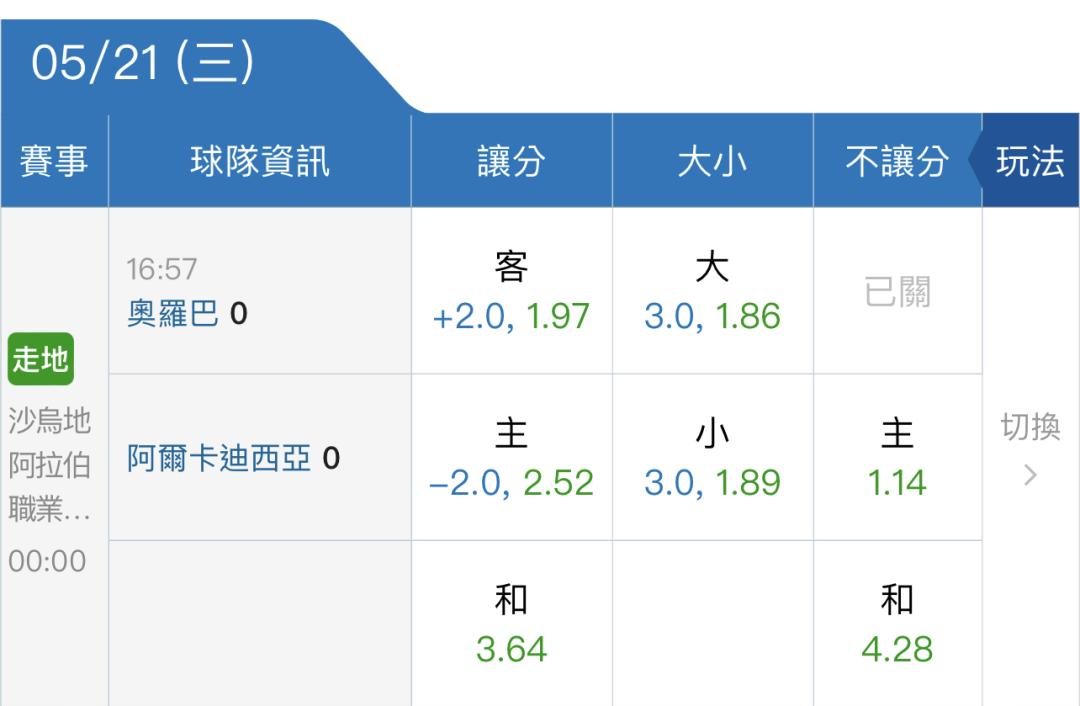Open the 玩法 play-type tab
The height and width of the screenshot is (706, 1080).
click(x=1030, y=161)
